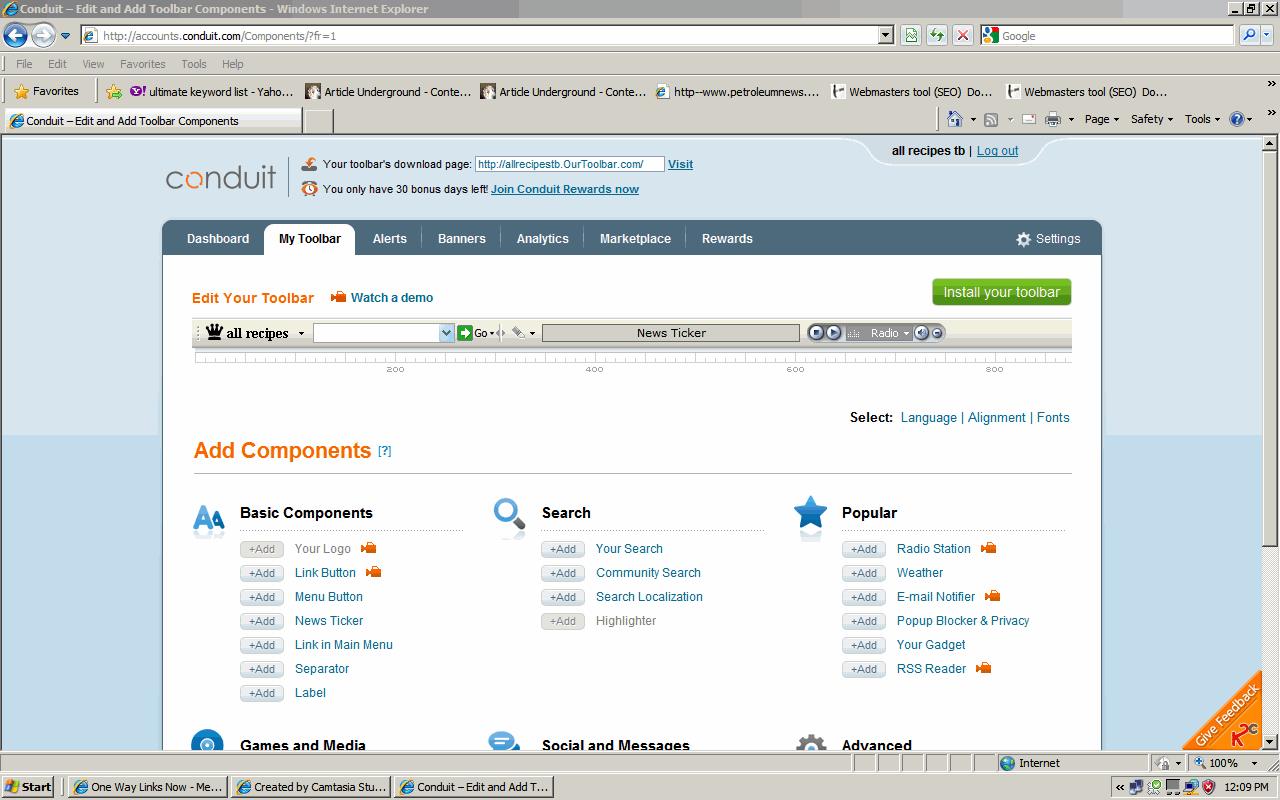Click the page vertical scrollbar down arrow
Screen dimensions: 1280x800
tap(1271, 742)
